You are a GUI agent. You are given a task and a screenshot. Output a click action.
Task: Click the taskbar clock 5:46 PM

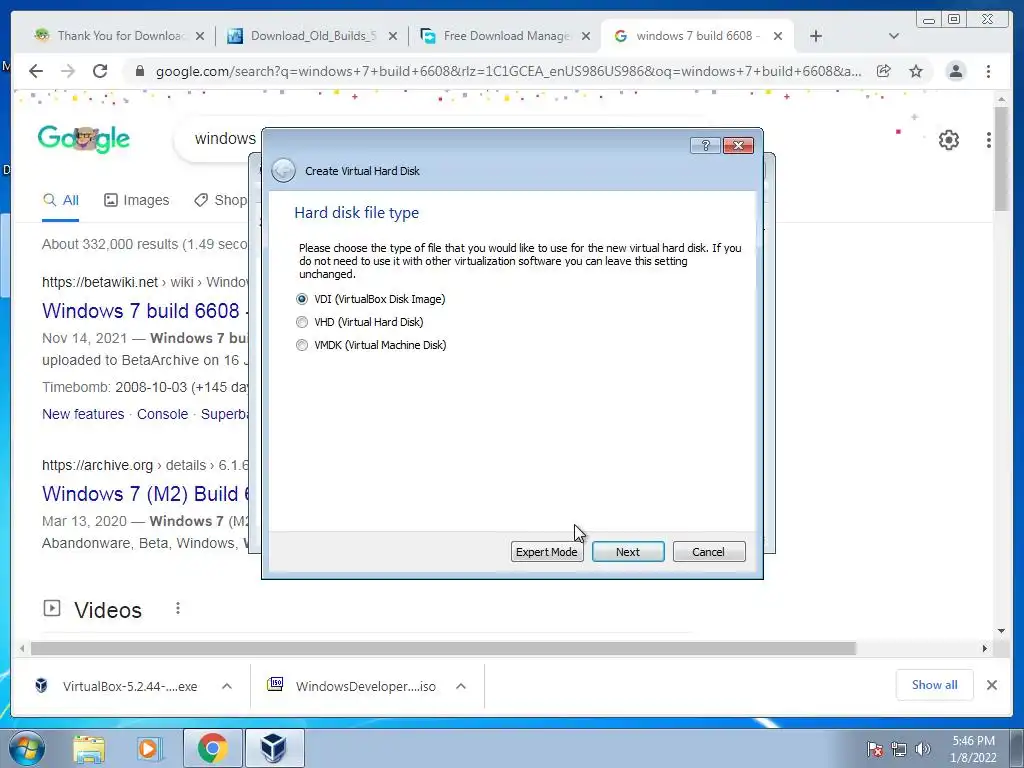973,749
